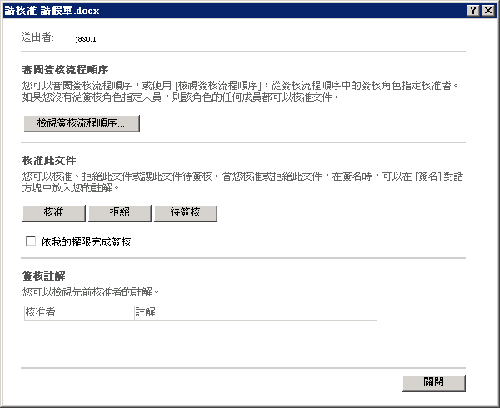Click the sender name next to 送出者

click(86, 39)
